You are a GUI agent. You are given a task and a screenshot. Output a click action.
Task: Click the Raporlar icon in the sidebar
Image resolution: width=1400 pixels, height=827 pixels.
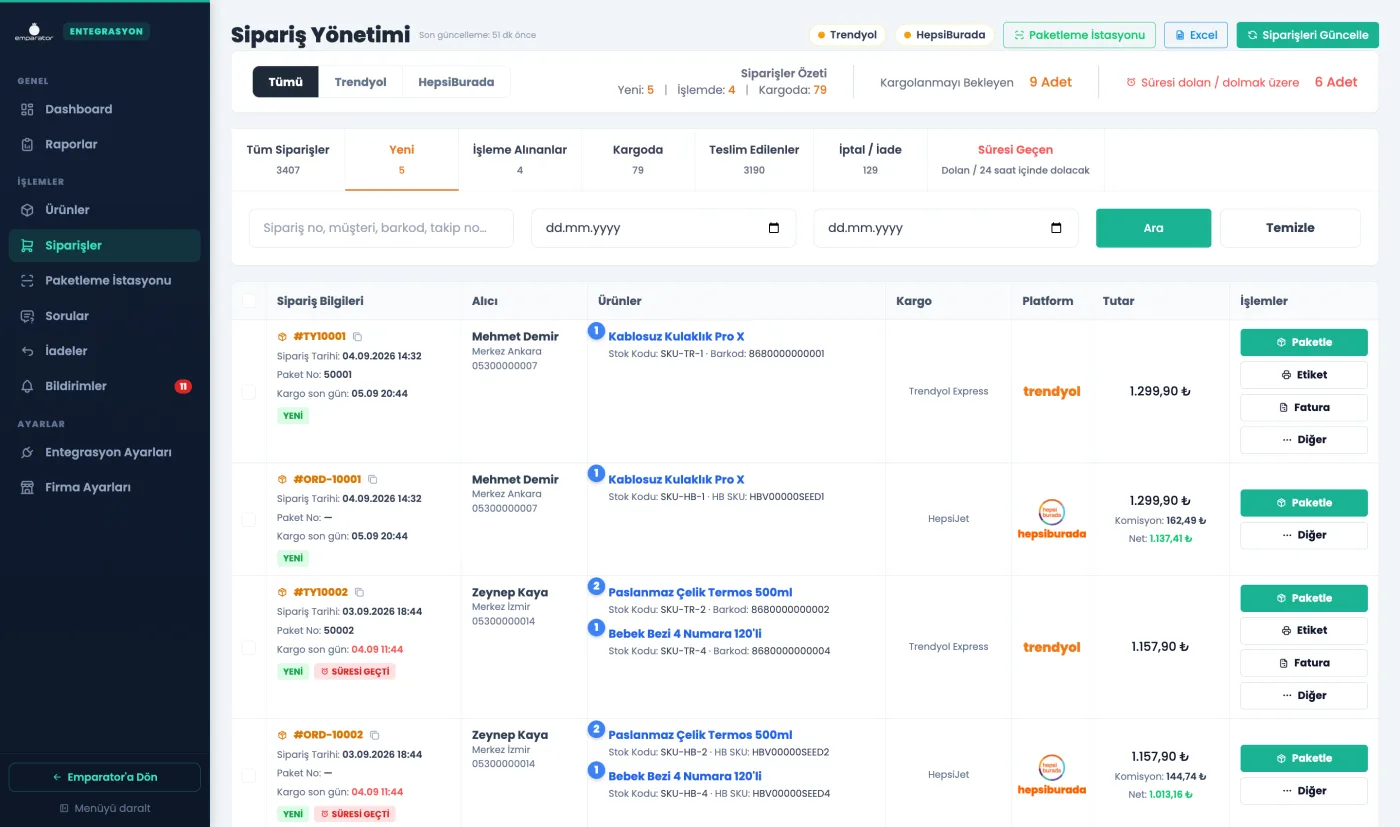click(x=27, y=144)
